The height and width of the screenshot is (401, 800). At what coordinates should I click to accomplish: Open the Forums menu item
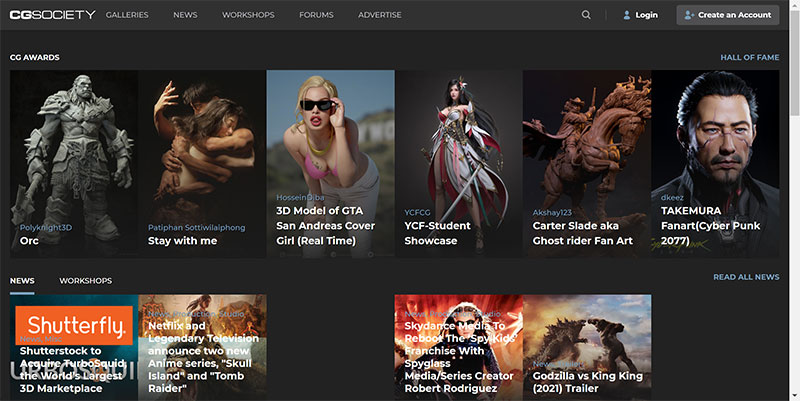pos(316,15)
